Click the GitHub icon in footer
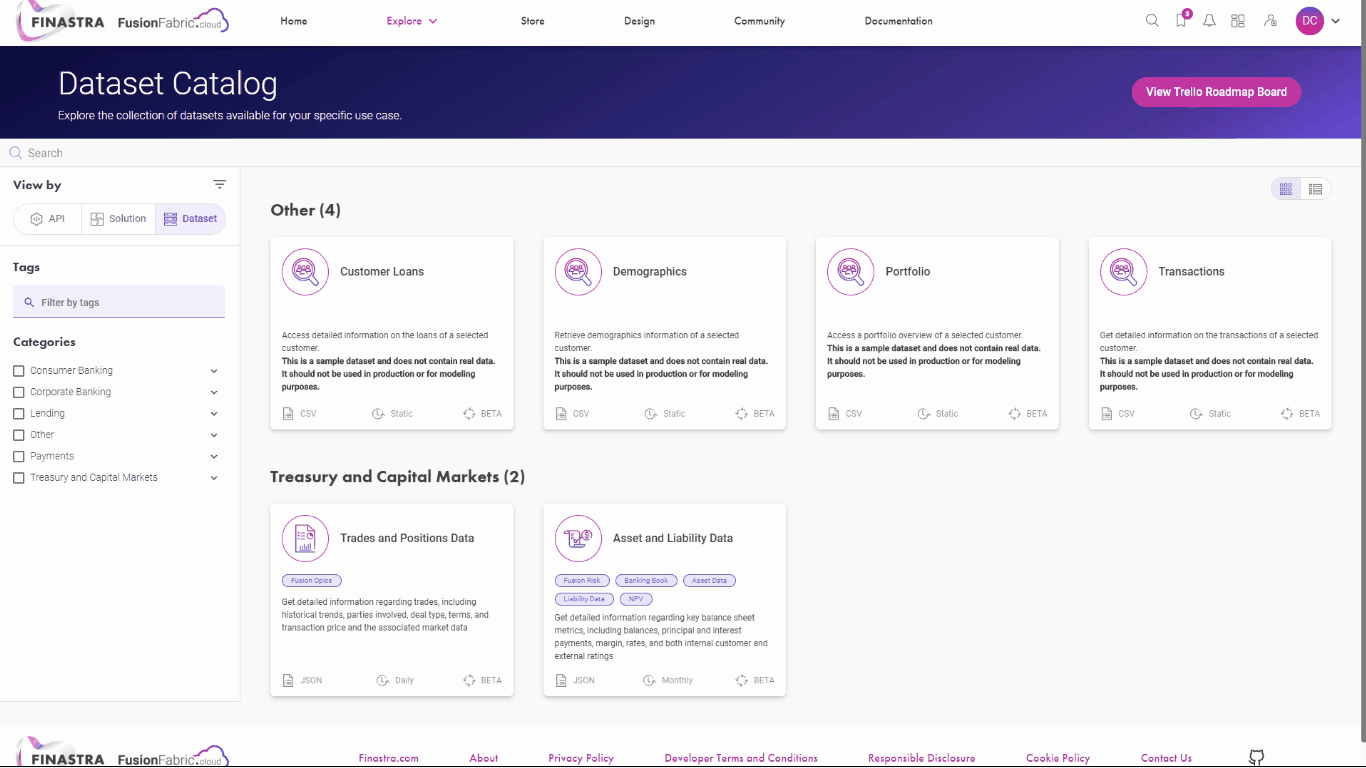Image resolution: width=1366 pixels, height=768 pixels. (x=1257, y=758)
